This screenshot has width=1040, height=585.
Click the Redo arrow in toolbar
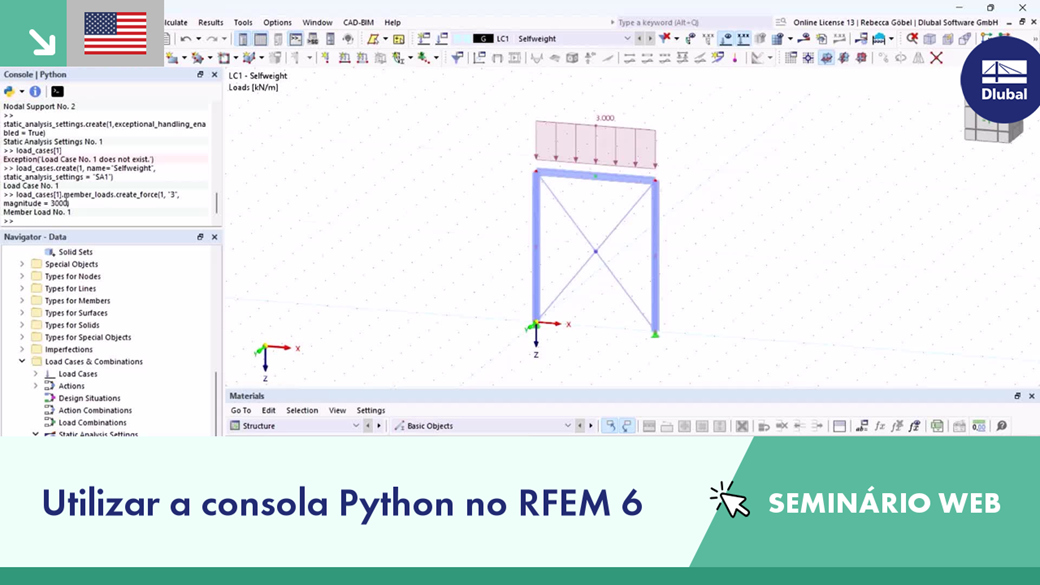[x=213, y=39]
